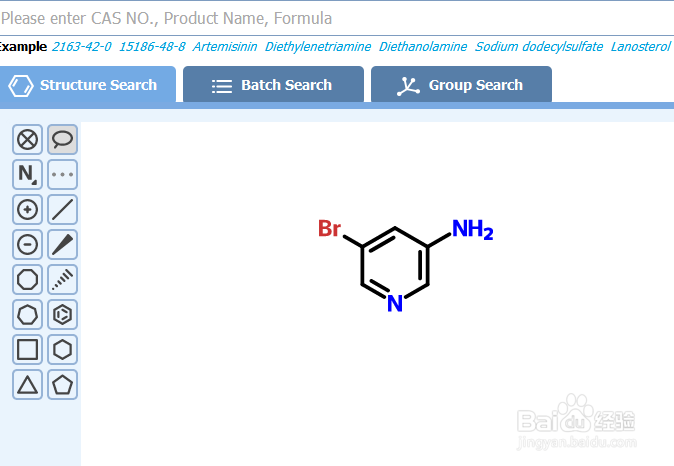This screenshot has width=674, height=466.
Task: Select the single bond line tool
Action: click(62, 210)
